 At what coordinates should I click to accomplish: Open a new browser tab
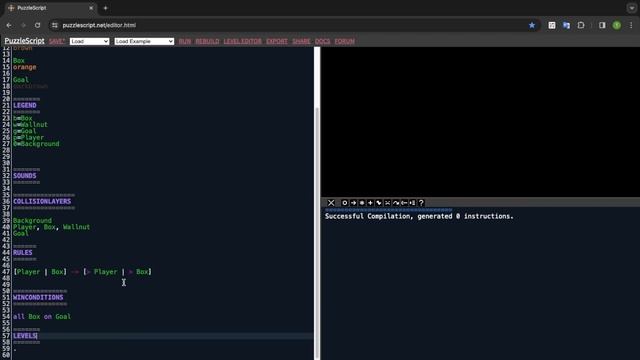[x=105, y=8]
